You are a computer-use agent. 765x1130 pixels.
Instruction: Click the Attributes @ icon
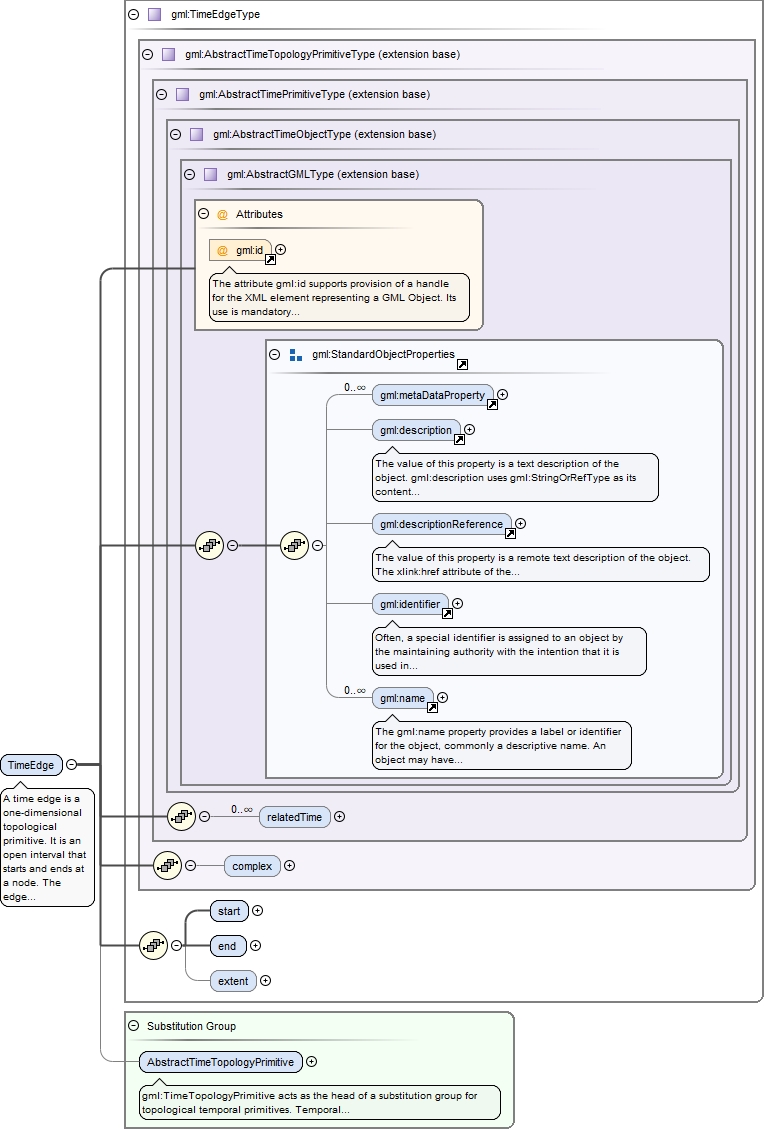(223, 214)
